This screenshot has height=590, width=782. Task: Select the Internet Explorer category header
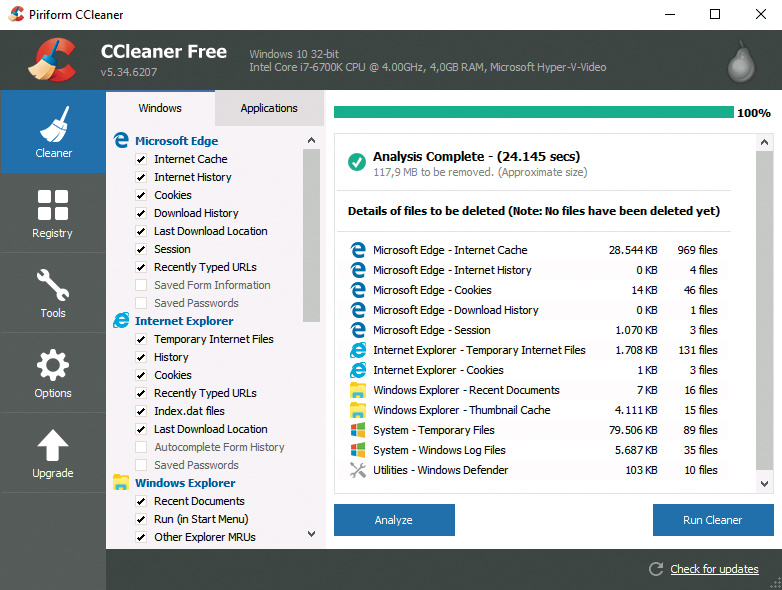184,321
